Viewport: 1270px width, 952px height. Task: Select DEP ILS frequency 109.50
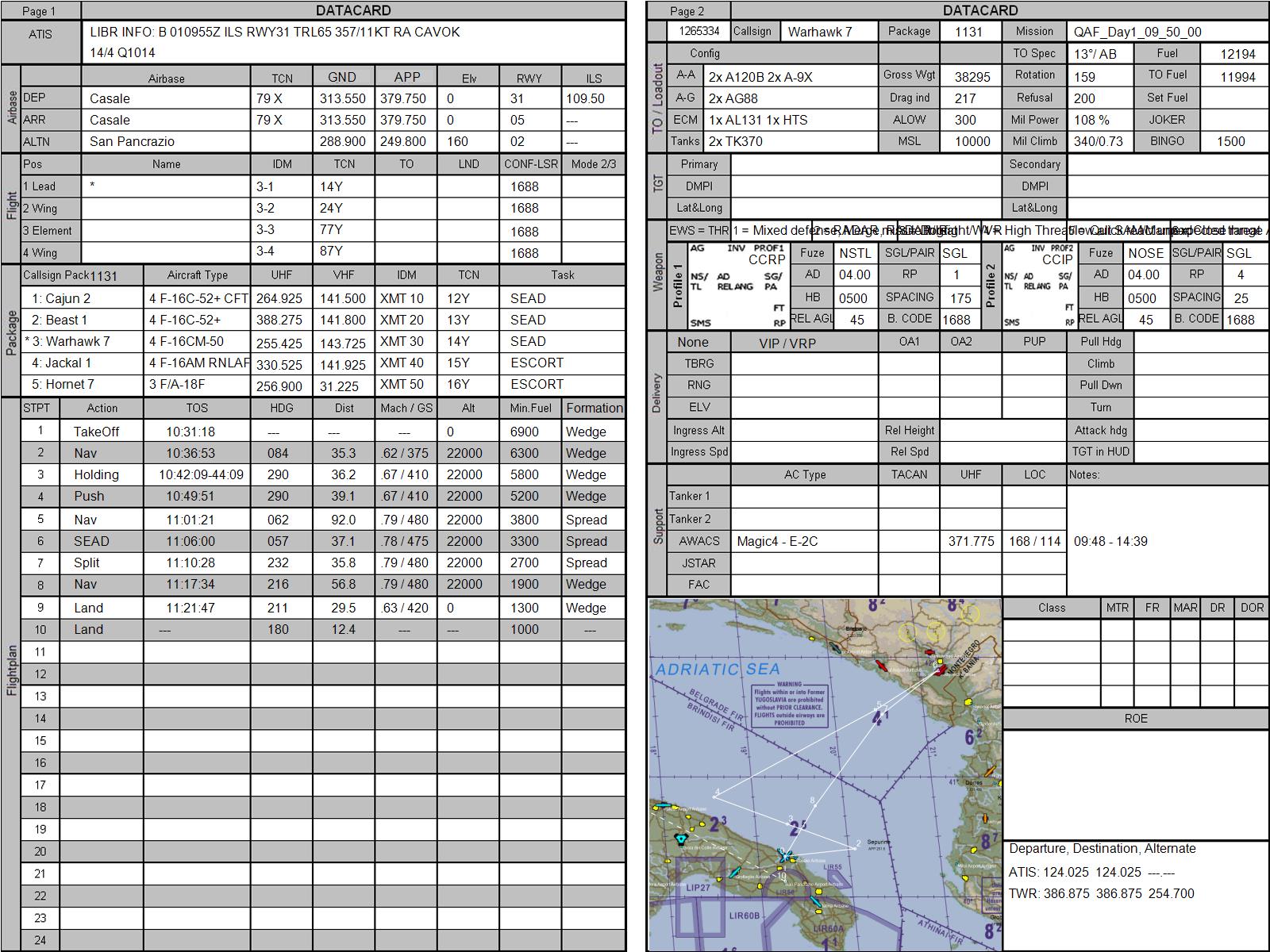point(585,98)
